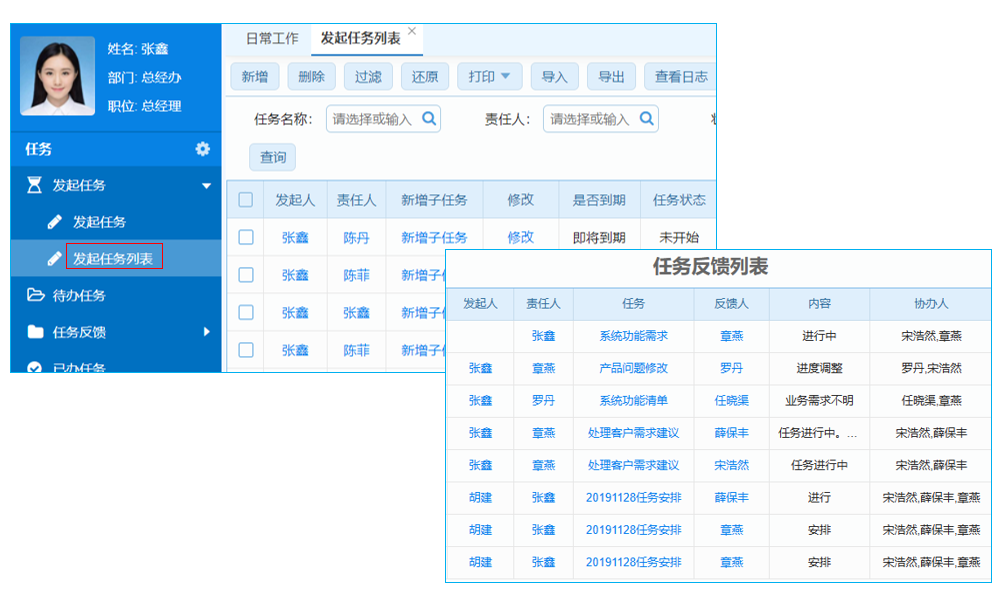Open the 打印 dropdown arrow

[x=506, y=76]
